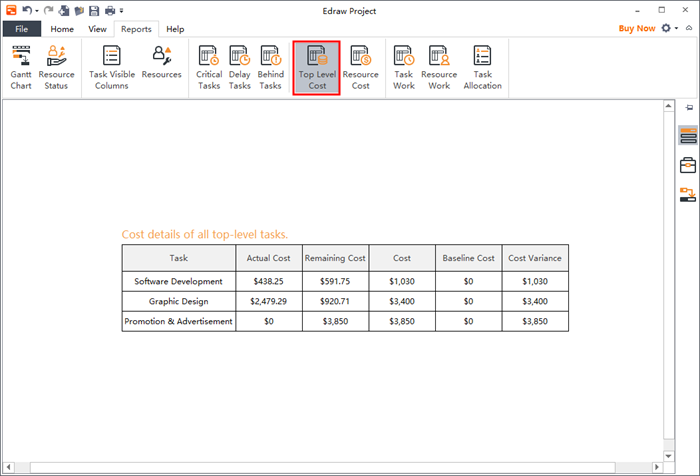Expand the quick access toolbar customize arrow
The image size is (700, 476).
(121, 11)
